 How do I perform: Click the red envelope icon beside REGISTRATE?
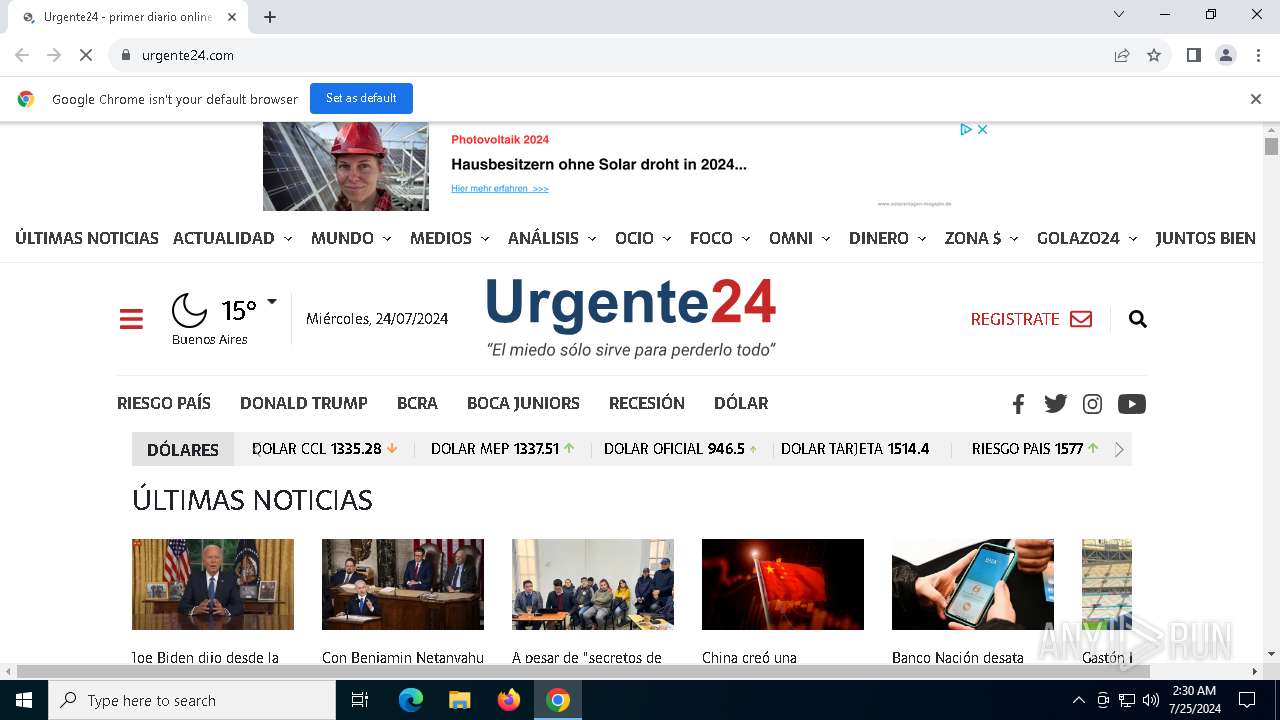point(1081,319)
